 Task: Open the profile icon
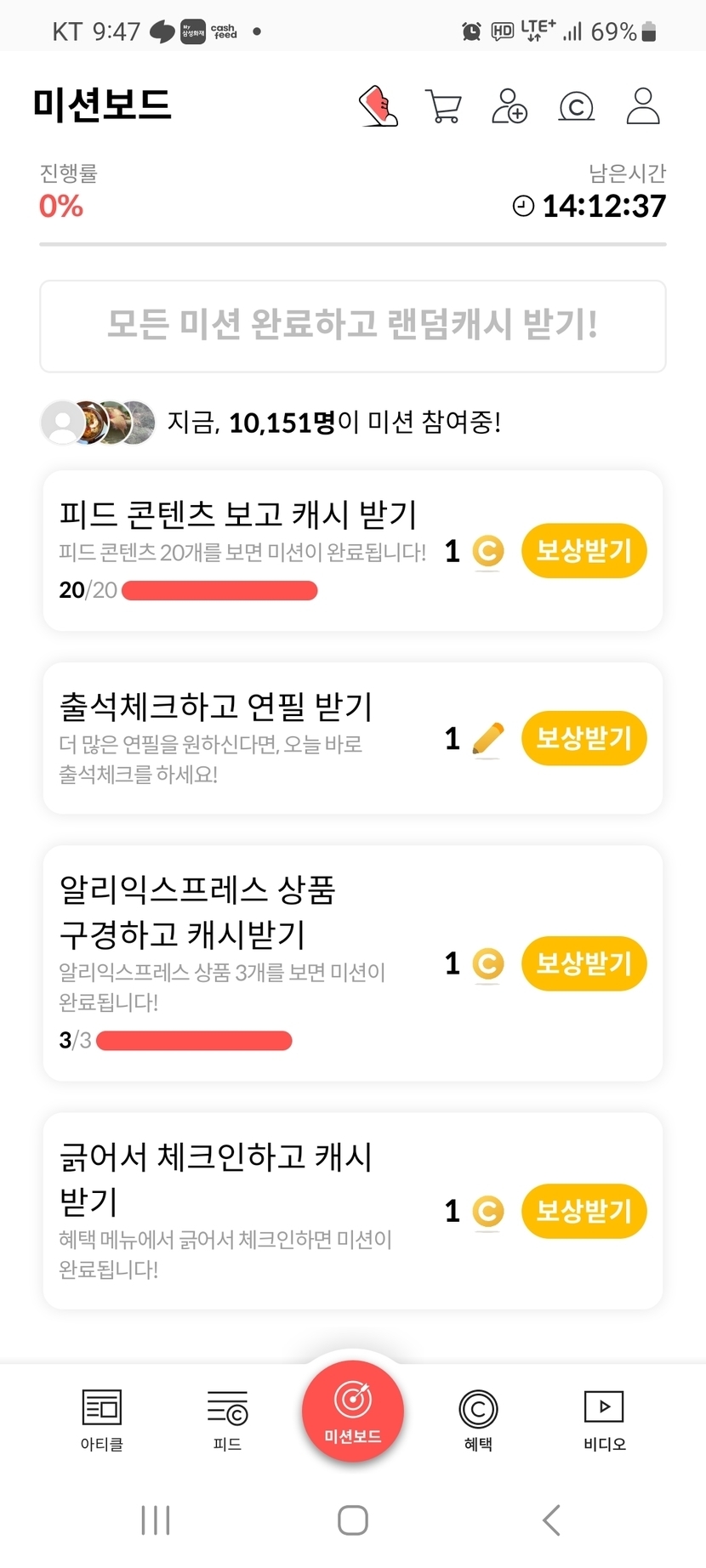(x=643, y=106)
